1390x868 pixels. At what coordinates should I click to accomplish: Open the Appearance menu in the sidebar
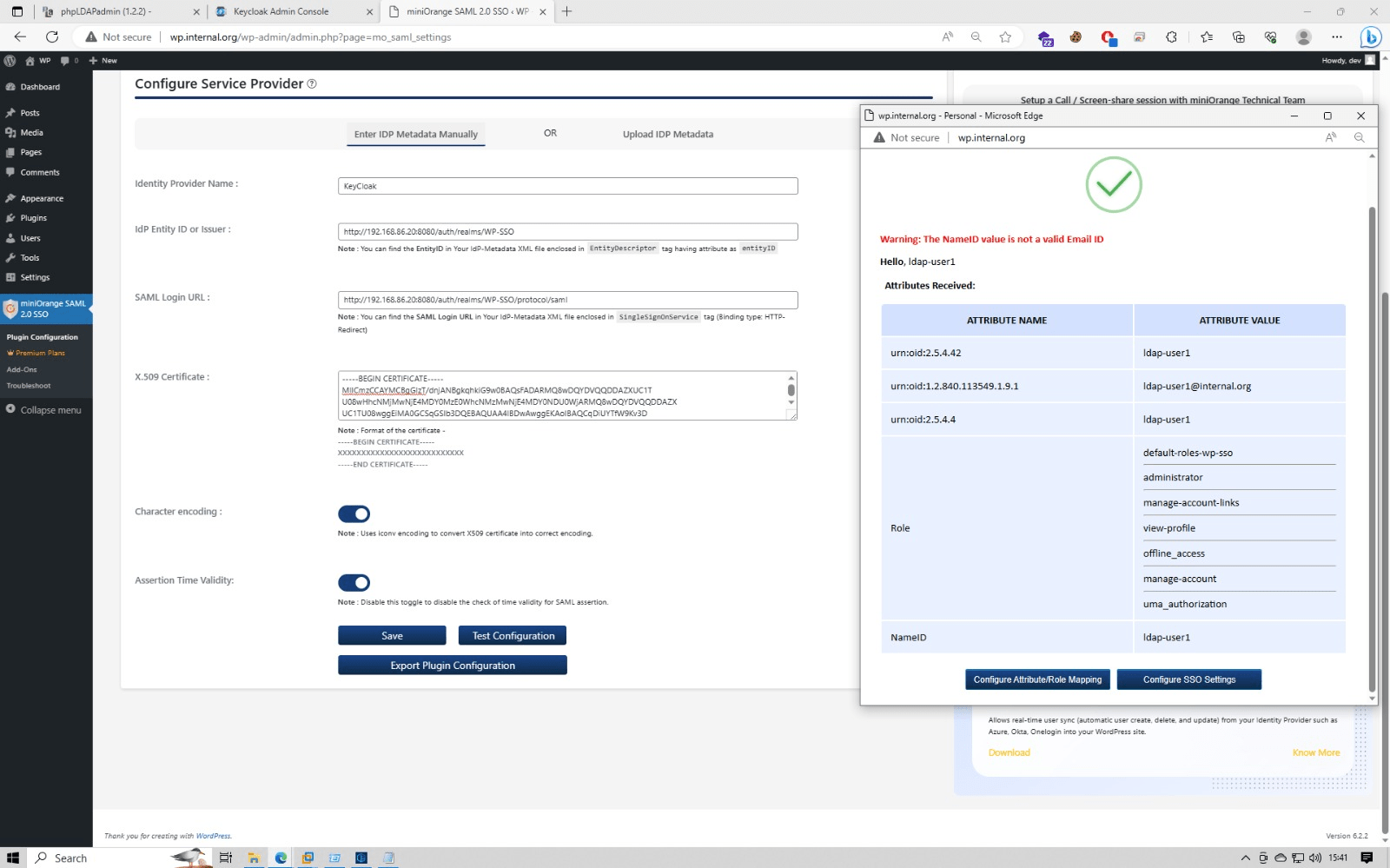tap(41, 198)
